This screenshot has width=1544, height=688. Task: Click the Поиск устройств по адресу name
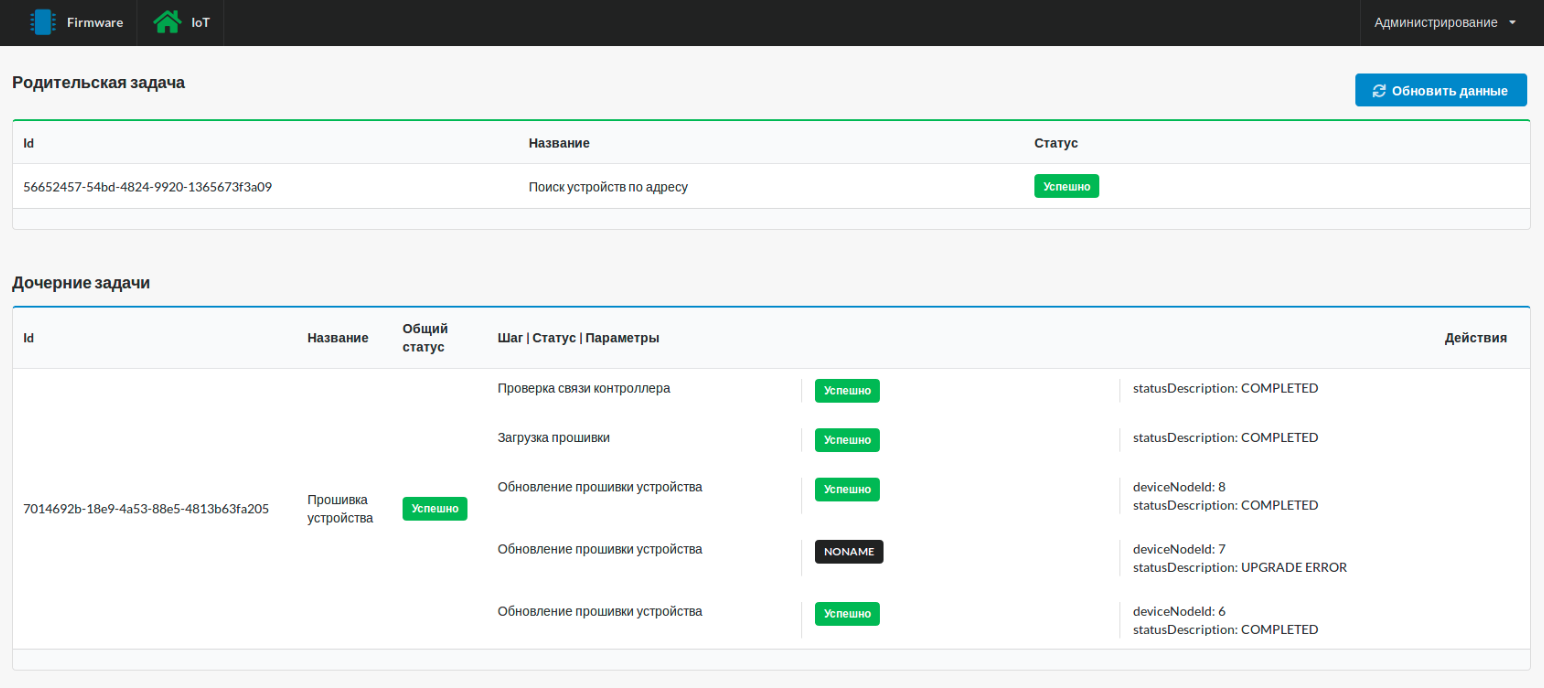[608, 186]
